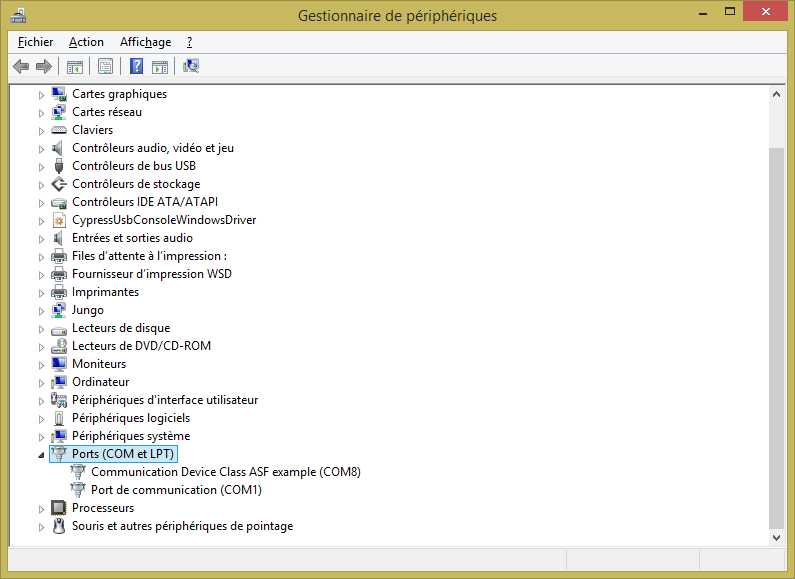Image resolution: width=795 pixels, height=579 pixels.
Task: Select the CypressUsbConsoleWindowsDriver entry
Action: pos(164,220)
